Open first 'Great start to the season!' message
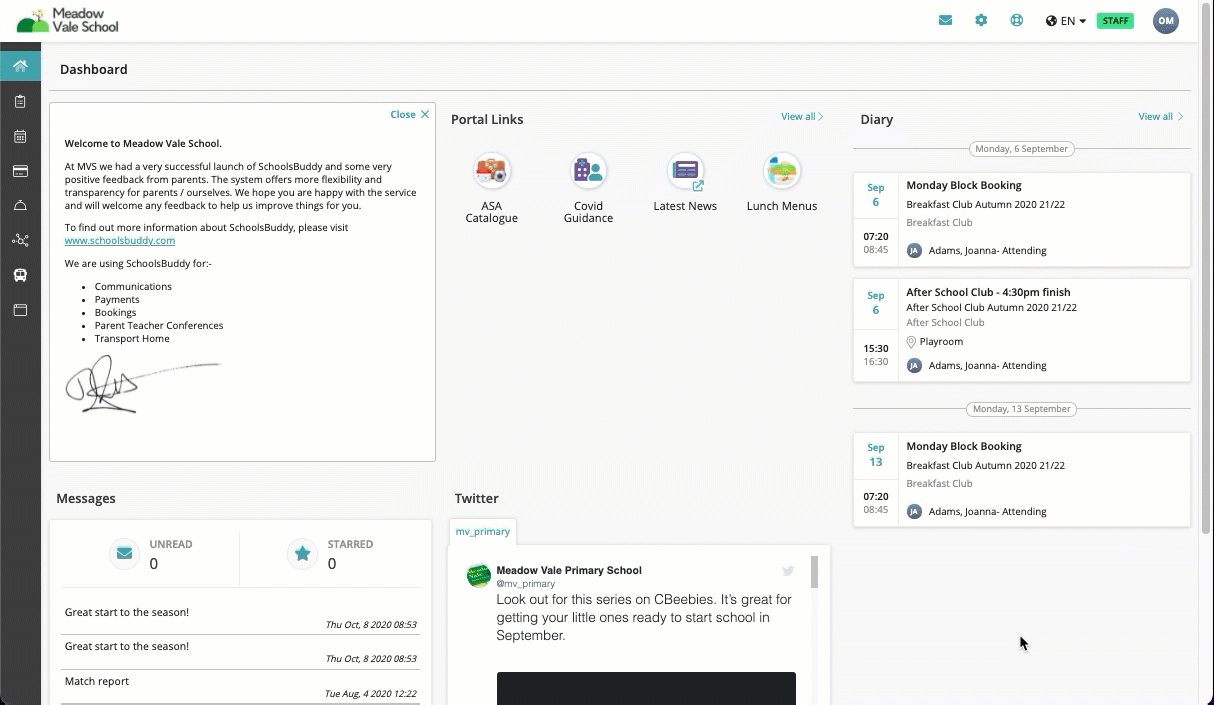 (240, 618)
